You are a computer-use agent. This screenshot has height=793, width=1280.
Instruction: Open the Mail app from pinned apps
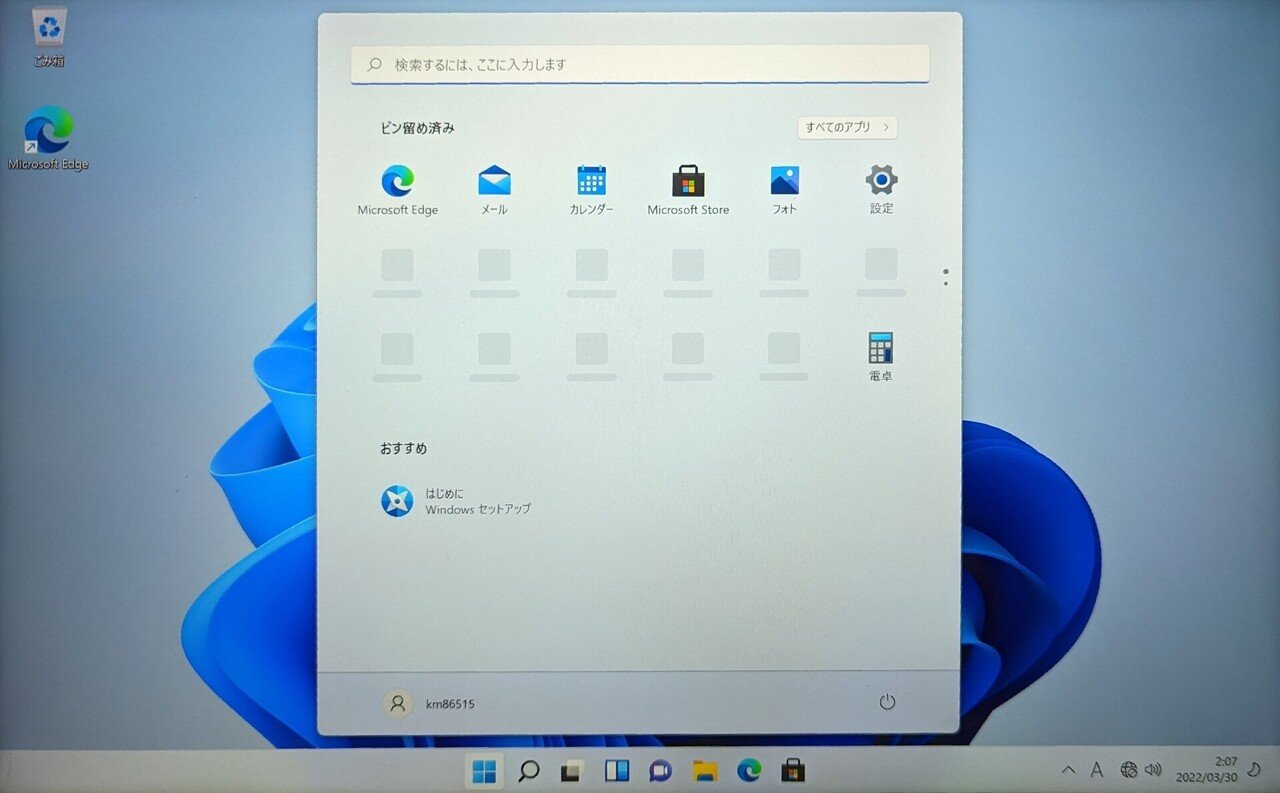pos(494,183)
